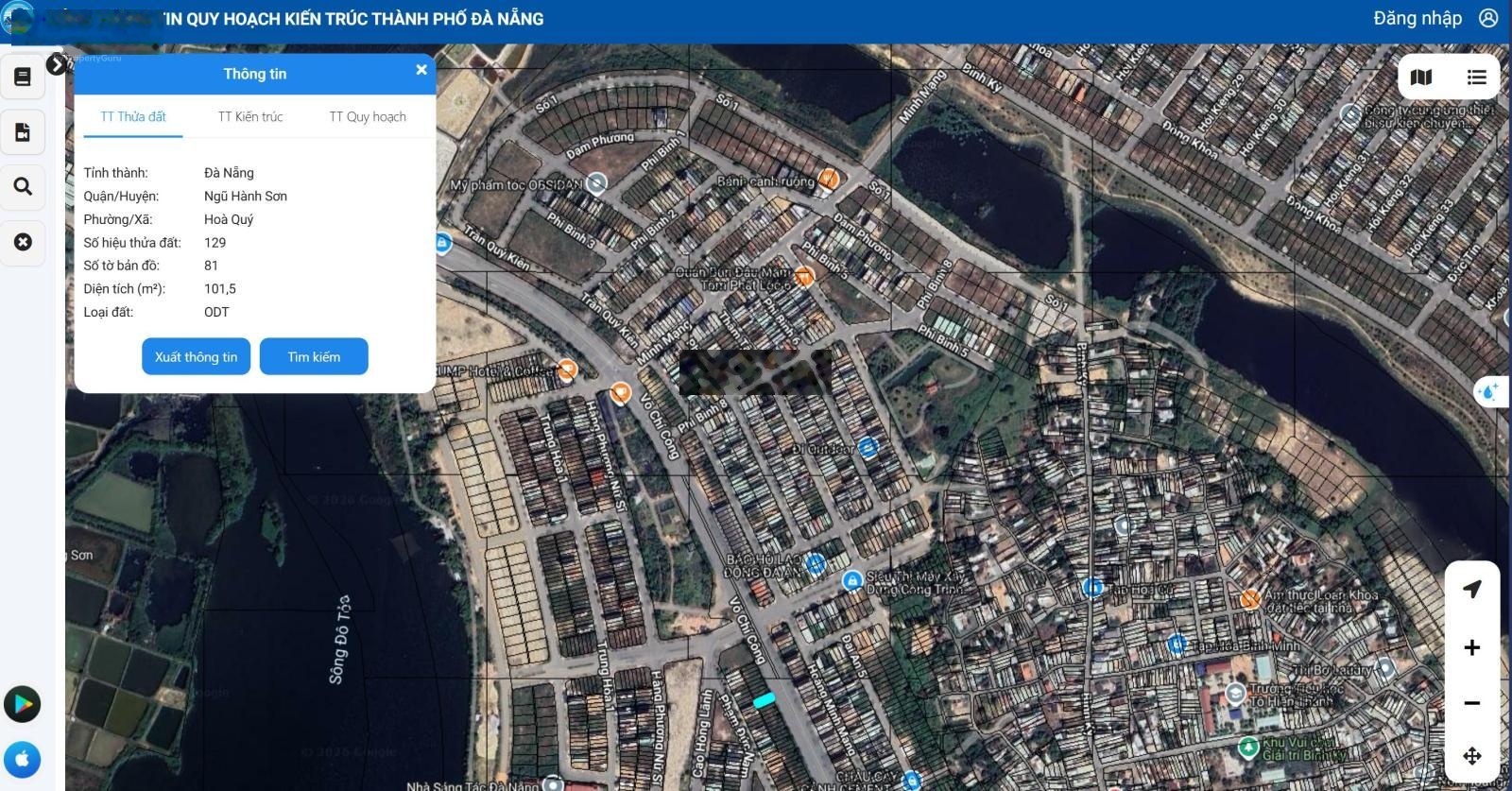
Task: Click the area value 101,5
Action: pos(220,289)
